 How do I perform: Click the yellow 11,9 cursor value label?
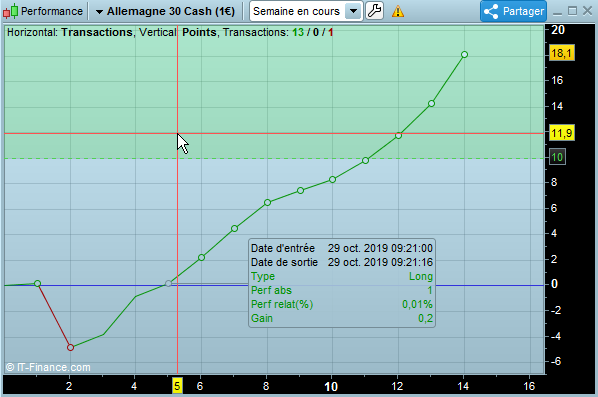click(x=561, y=133)
